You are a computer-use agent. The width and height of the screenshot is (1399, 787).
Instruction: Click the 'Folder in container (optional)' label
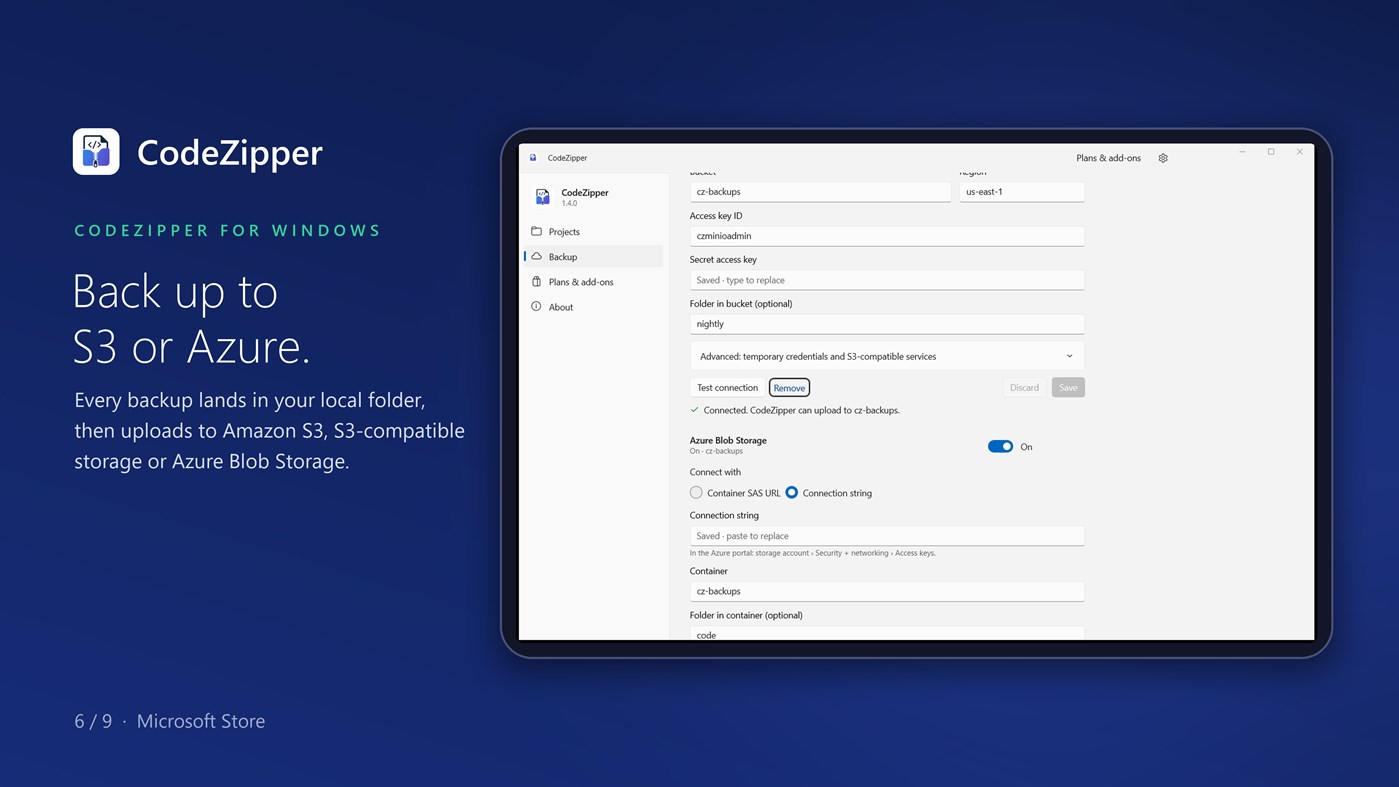coord(746,616)
